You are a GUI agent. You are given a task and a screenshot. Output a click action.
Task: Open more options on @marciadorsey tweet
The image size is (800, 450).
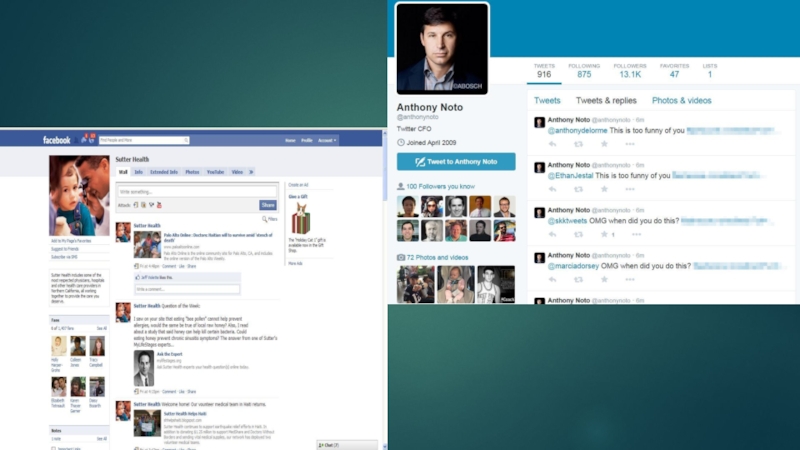[x=630, y=280]
